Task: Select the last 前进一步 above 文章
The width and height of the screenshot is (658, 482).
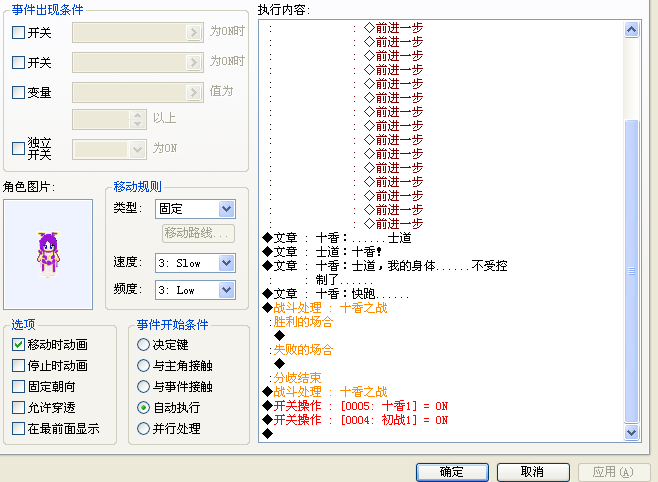Action: 394,224
